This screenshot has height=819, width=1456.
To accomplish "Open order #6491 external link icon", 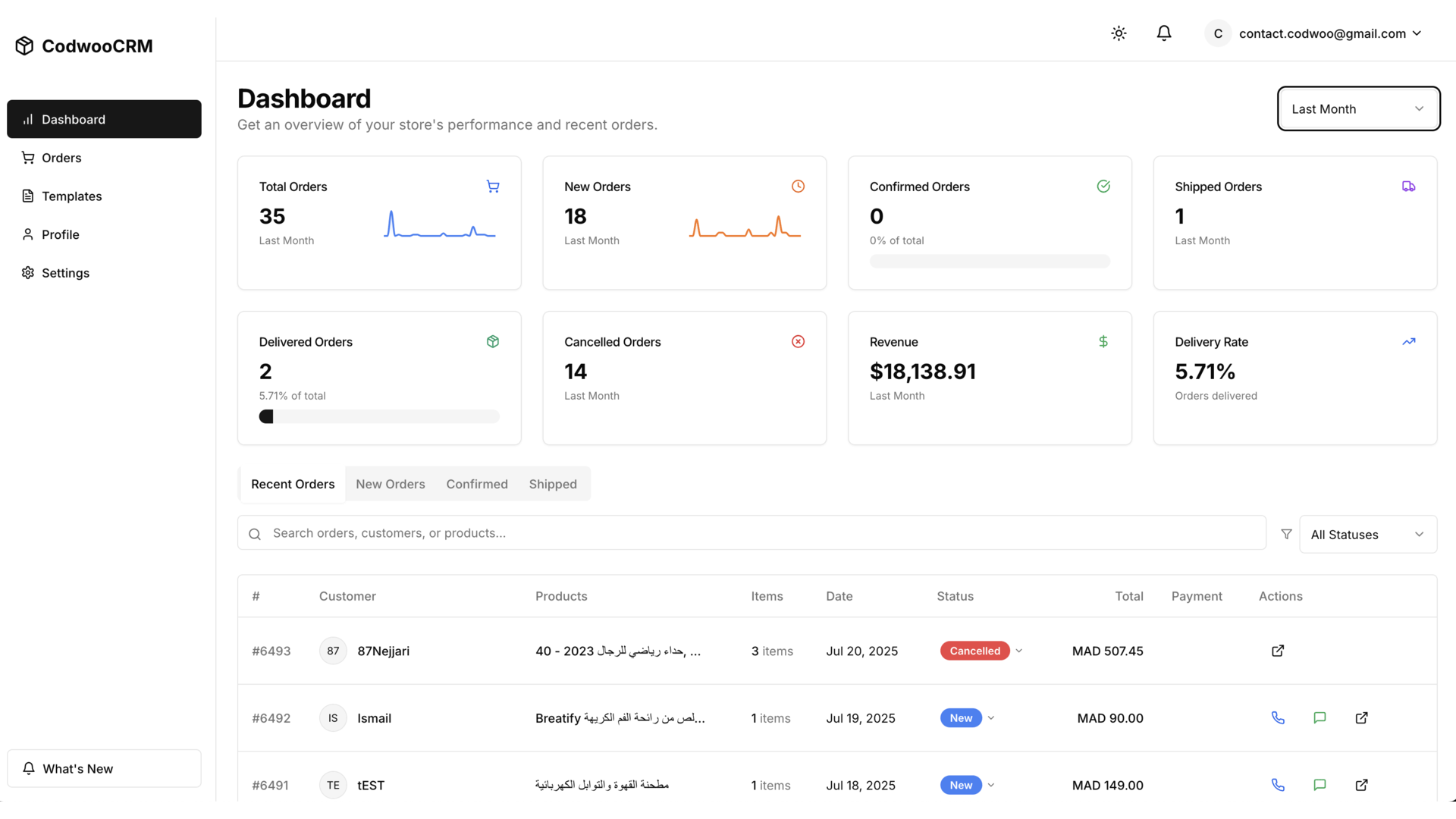I will [x=1361, y=785].
